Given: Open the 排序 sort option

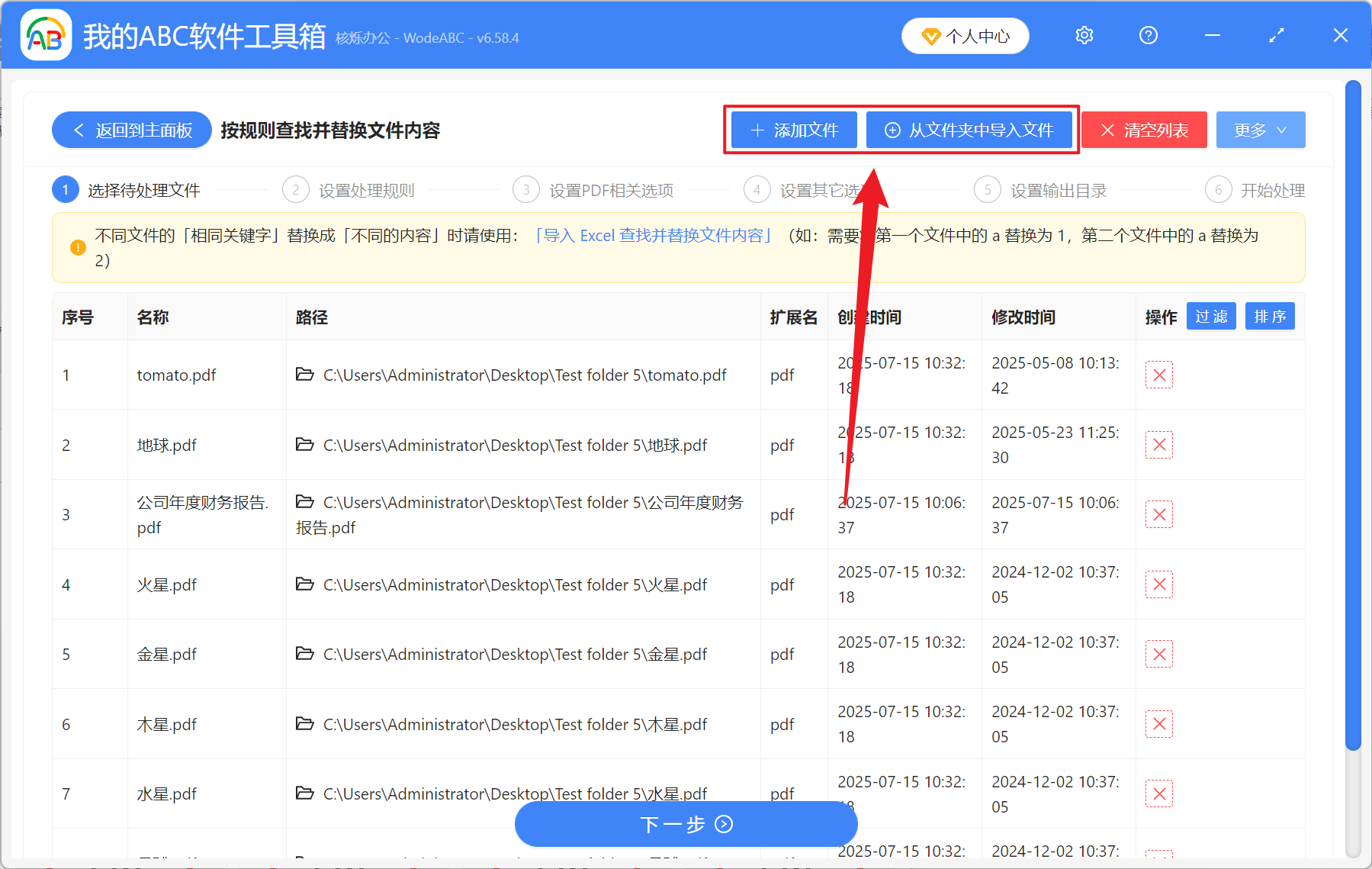Looking at the screenshot, I should (1269, 316).
